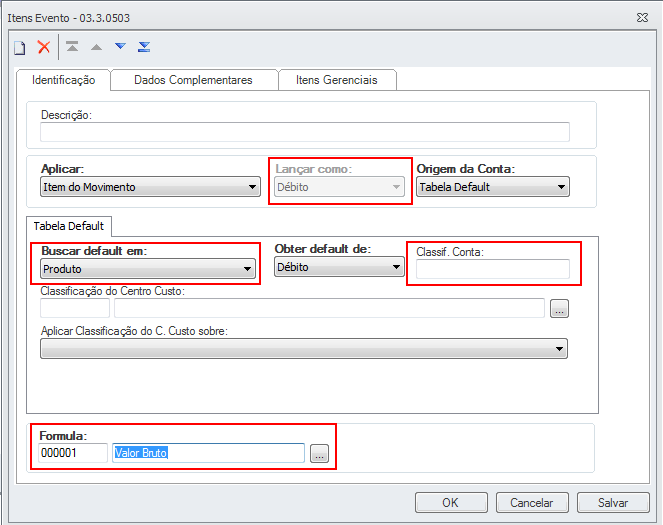663x525 pixels.
Task: Expand the Buscar default em dropdown
Action: coord(148,269)
